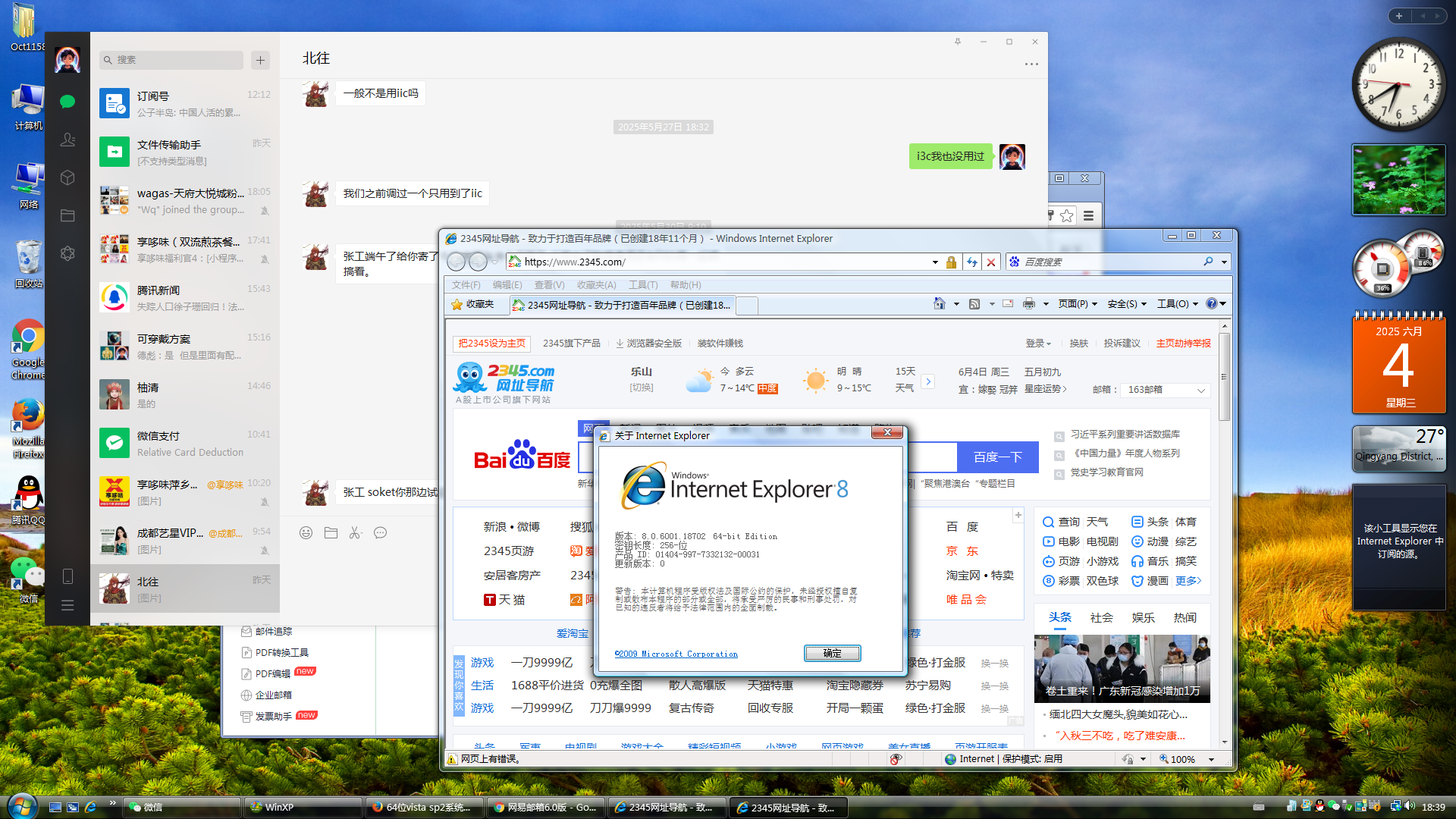Expand the 163邮箱 mailbox dropdown

1200,390
